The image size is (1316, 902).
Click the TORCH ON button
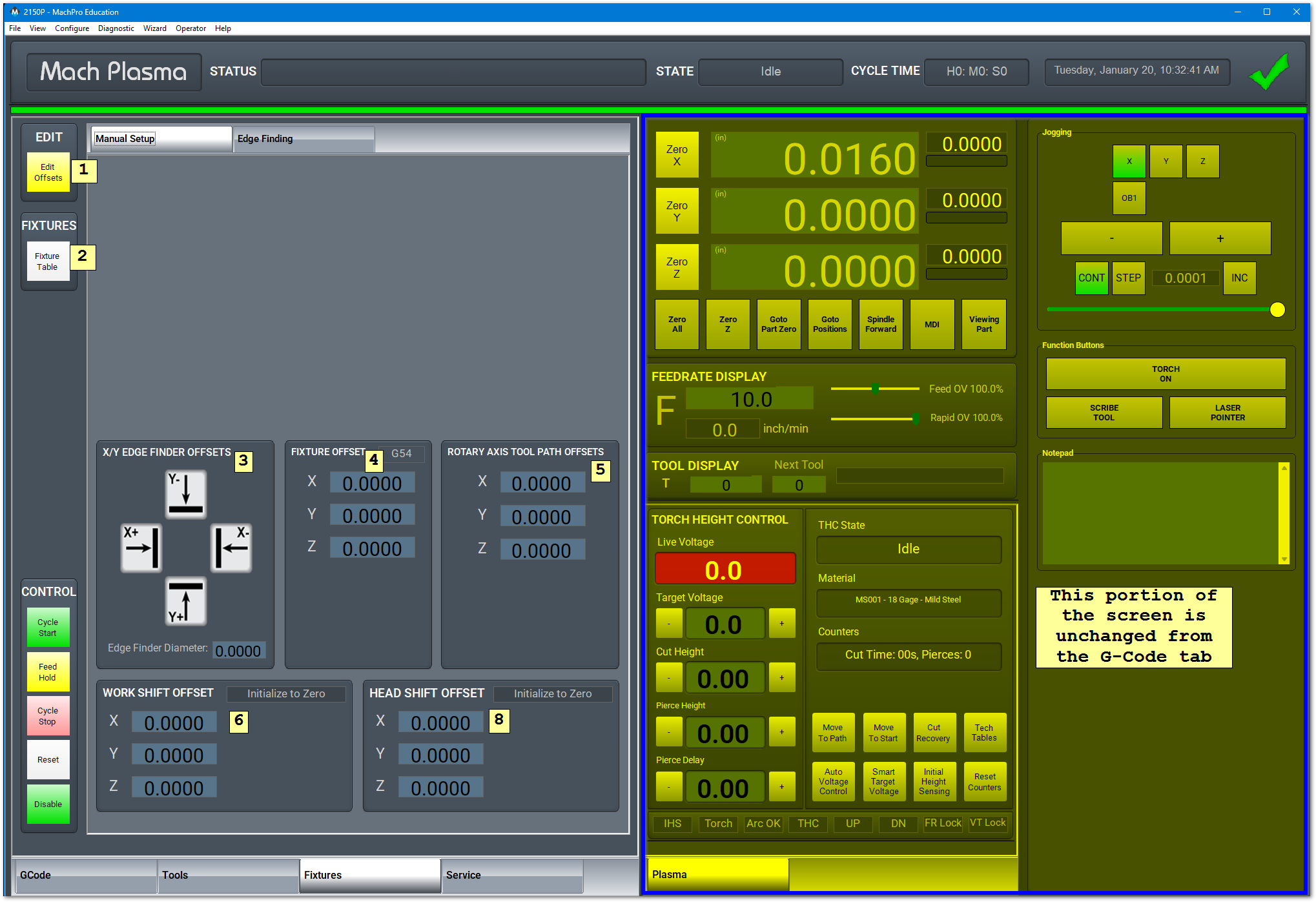(x=1166, y=374)
